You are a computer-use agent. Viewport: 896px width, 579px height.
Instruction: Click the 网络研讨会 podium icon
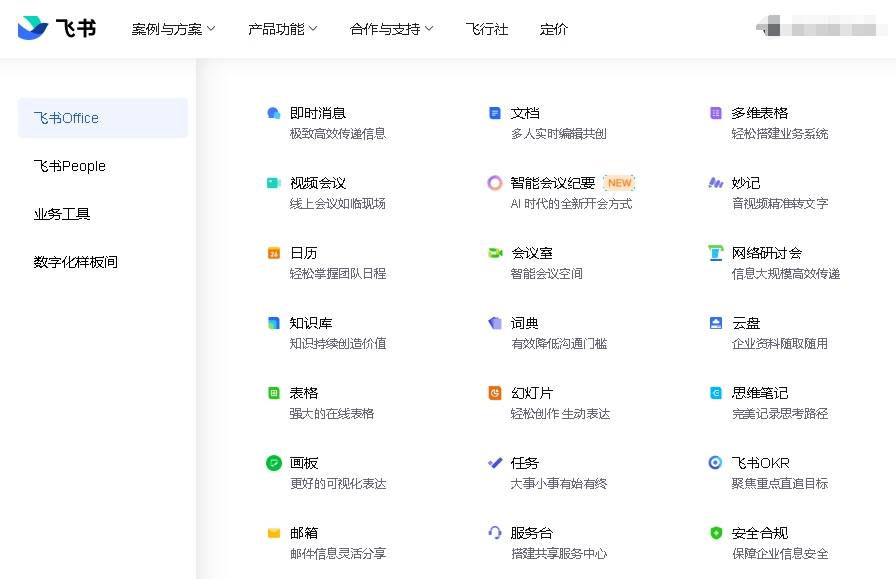(715, 253)
